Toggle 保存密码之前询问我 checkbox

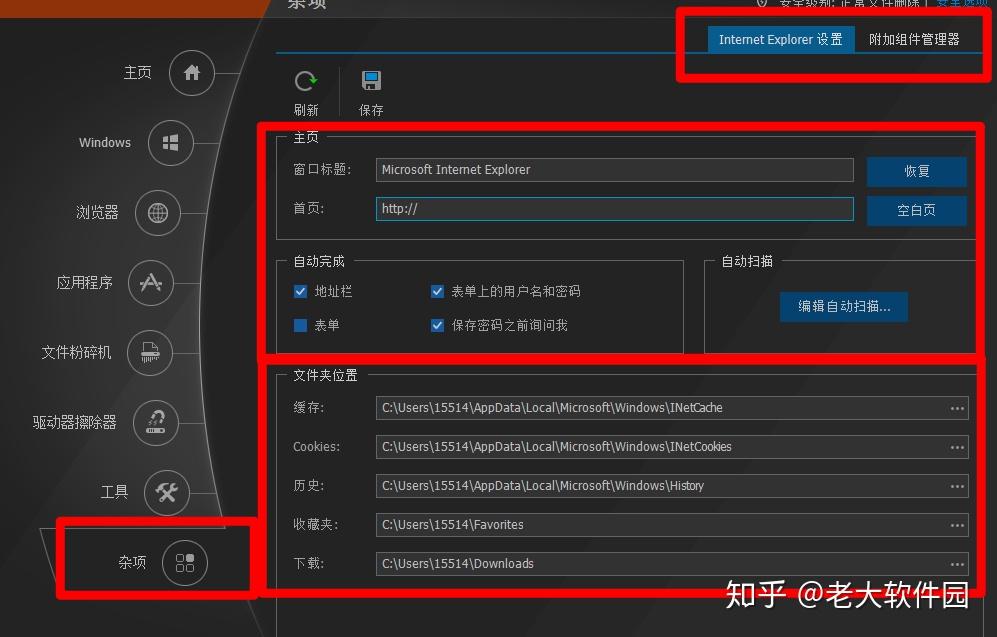pyautogui.click(x=437, y=325)
